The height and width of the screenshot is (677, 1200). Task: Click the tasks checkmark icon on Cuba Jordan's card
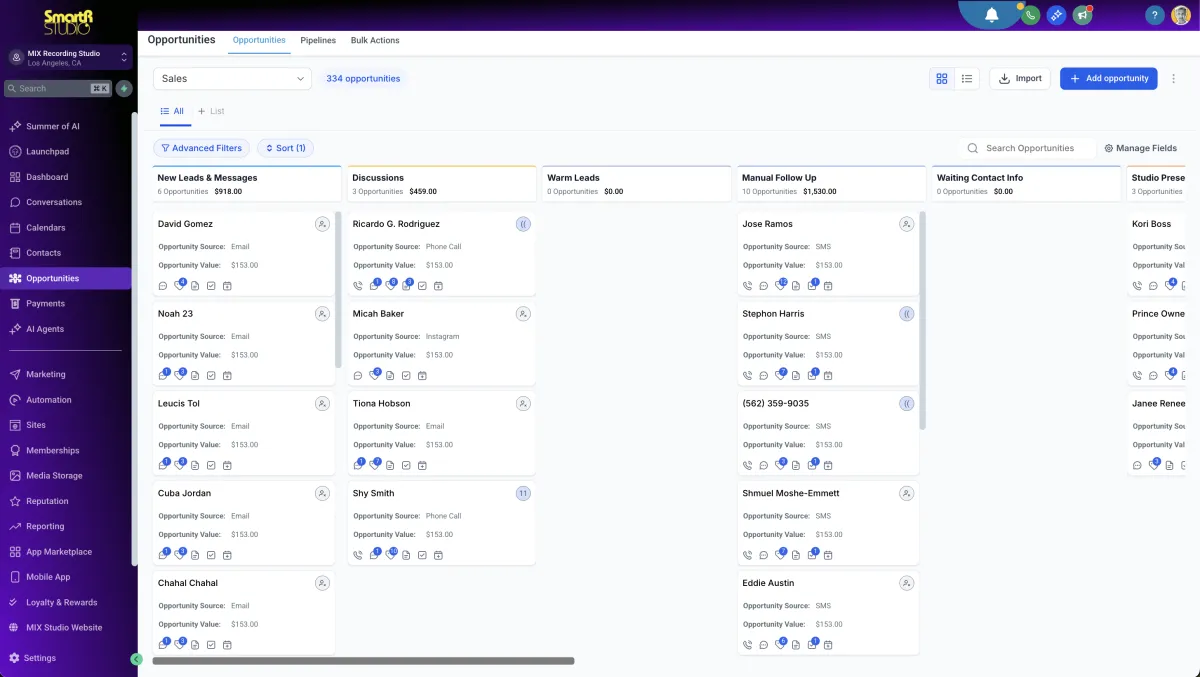[211, 554]
